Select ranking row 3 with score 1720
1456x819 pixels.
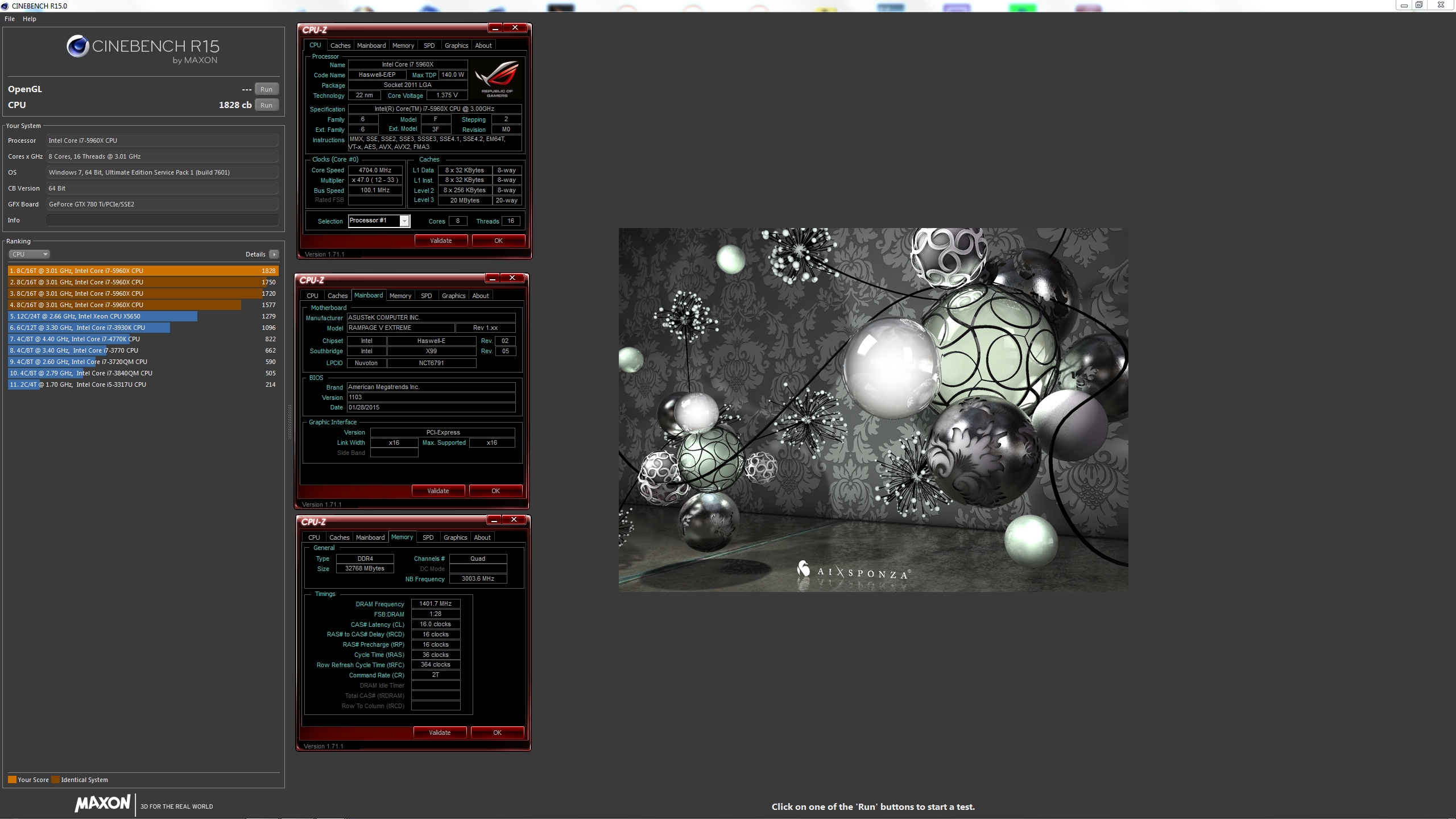pos(143,293)
